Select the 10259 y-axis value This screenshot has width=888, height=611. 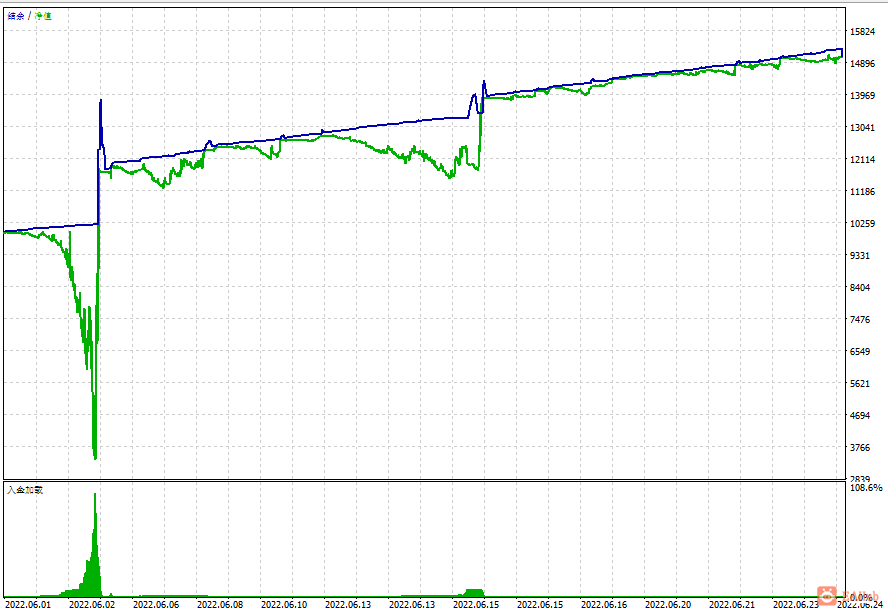(863, 224)
